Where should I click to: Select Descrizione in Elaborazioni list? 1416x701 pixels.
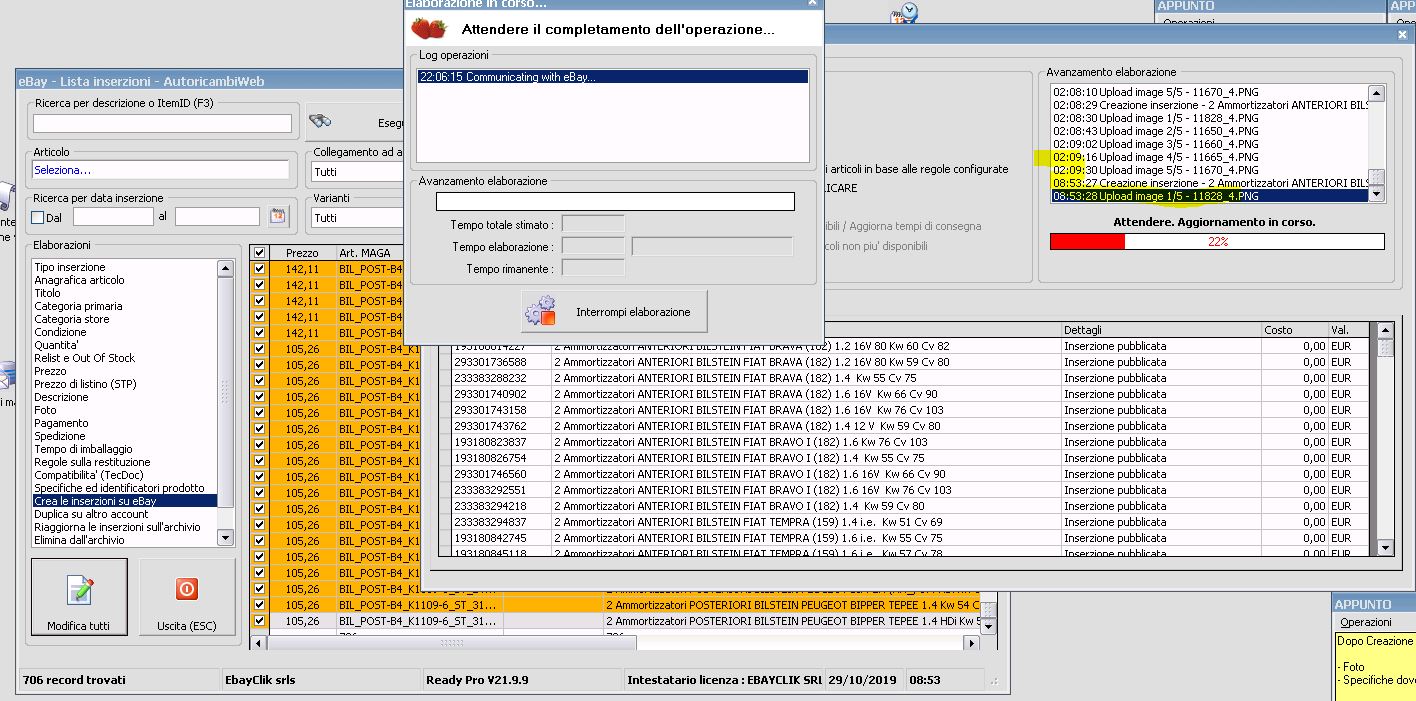[61, 397]
